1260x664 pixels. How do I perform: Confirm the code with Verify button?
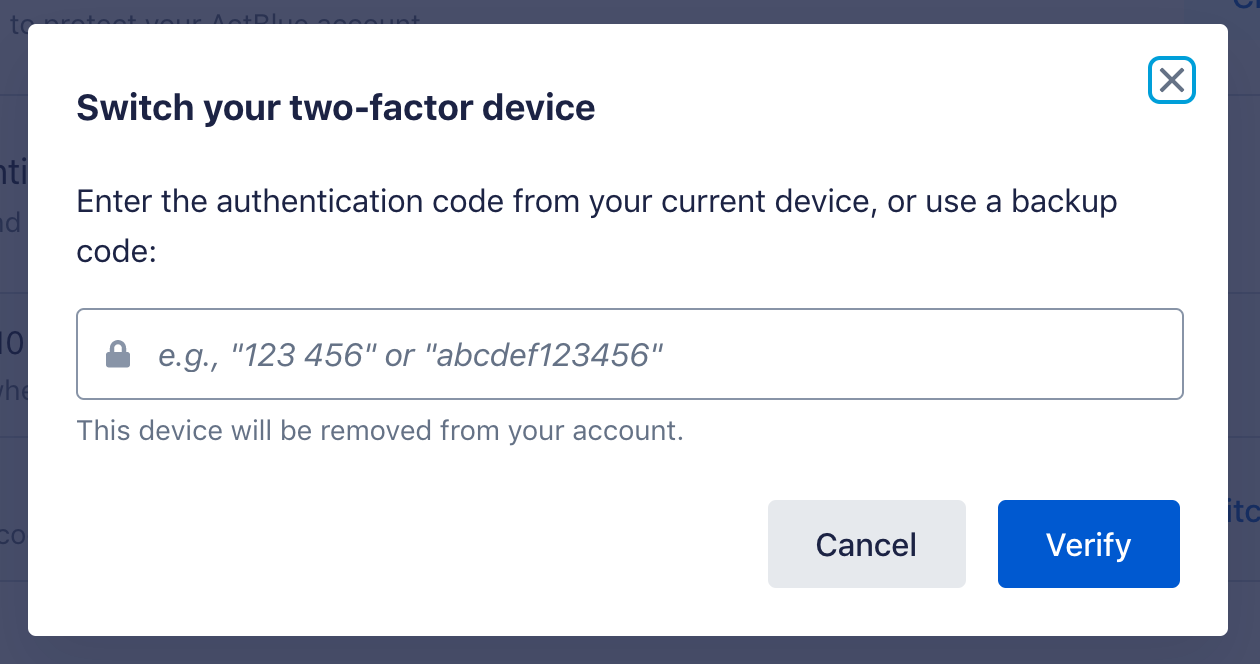(x=1088, y=544)
